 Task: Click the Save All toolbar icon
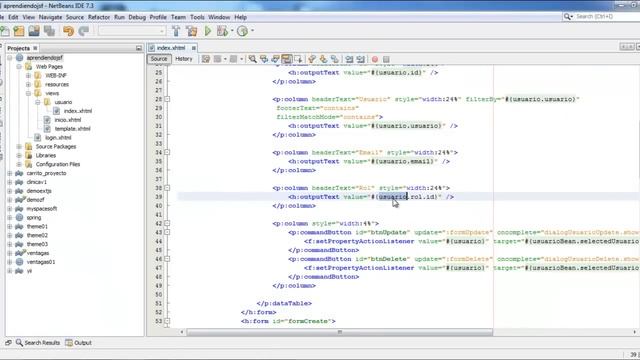pos(49,31)
